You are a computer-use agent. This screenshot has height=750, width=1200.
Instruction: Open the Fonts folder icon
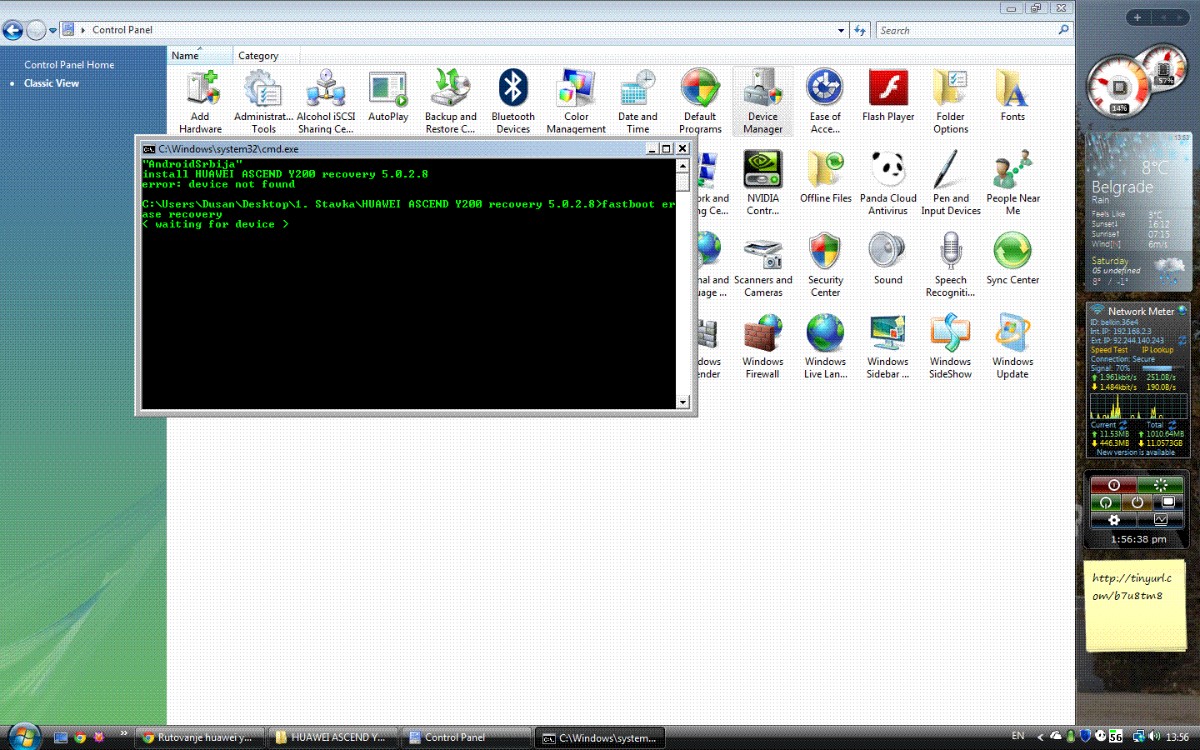1013,96
